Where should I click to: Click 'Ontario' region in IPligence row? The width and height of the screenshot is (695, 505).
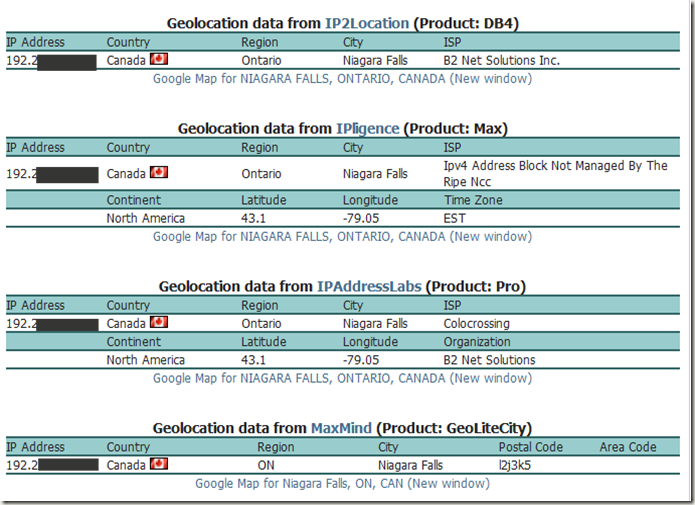[x=261, y=174]
